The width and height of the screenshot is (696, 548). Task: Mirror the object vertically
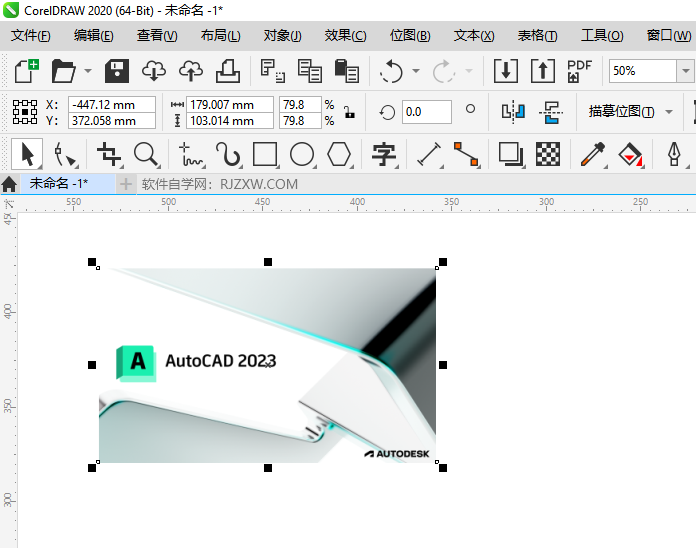551,112
